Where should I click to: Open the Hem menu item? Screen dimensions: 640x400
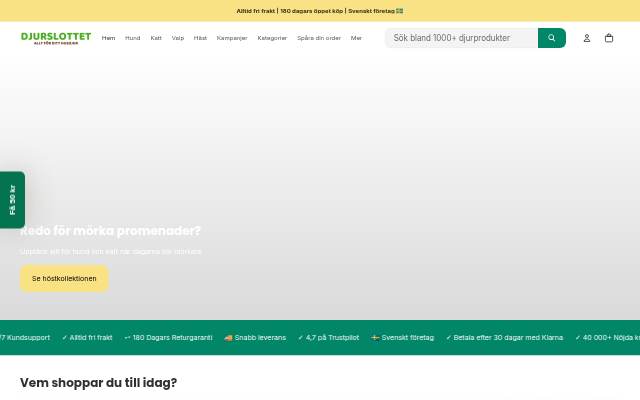109,38
